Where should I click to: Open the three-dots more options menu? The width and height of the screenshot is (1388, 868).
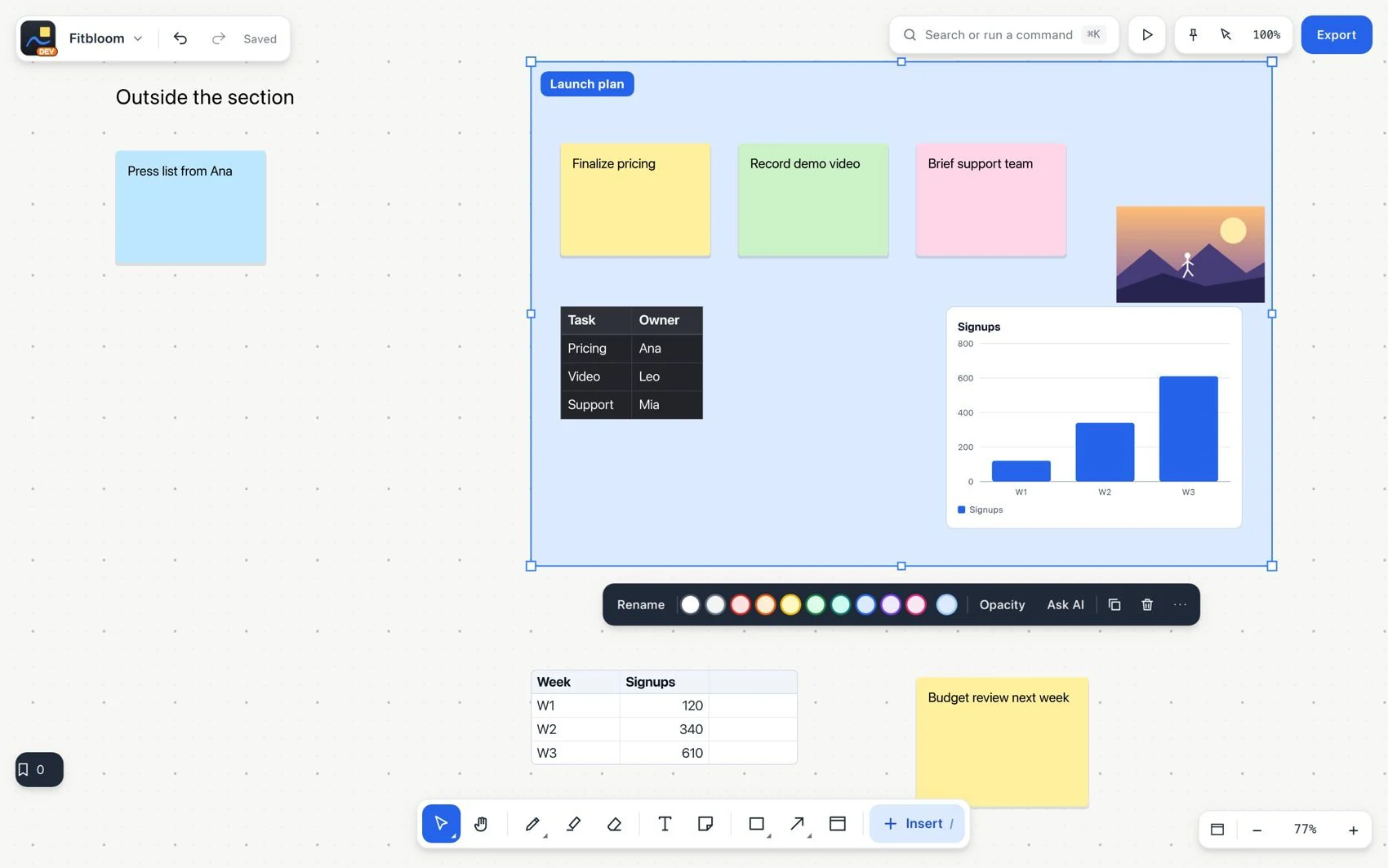[1180, 604]
